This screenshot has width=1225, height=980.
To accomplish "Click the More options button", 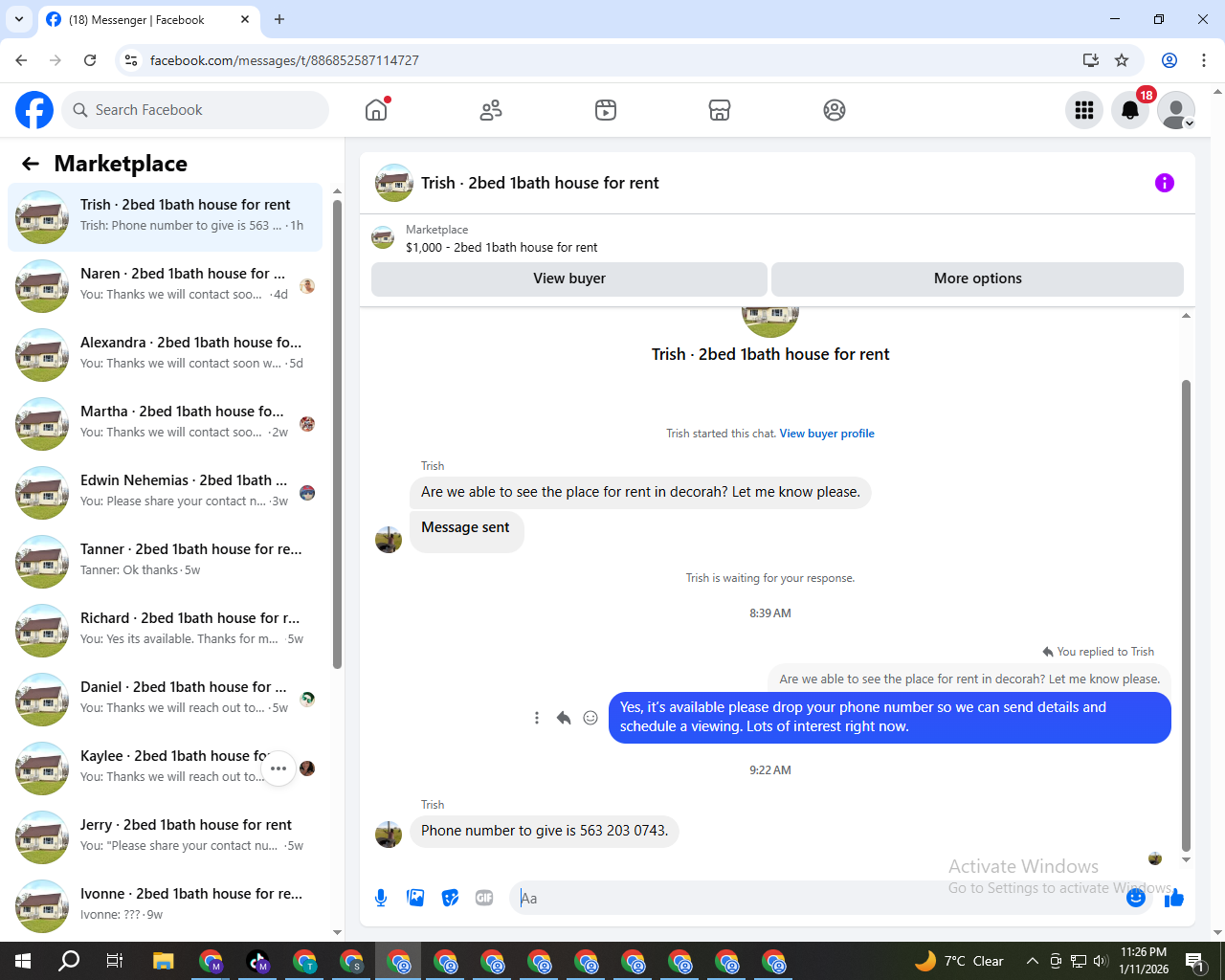I will tap(977, 278).
